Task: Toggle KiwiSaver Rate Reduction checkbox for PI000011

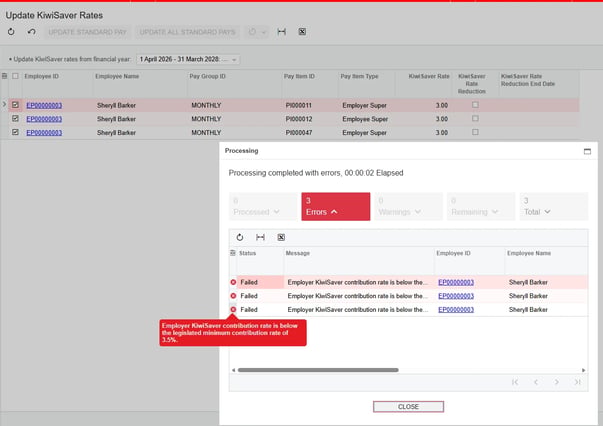Action: (475, 105)
